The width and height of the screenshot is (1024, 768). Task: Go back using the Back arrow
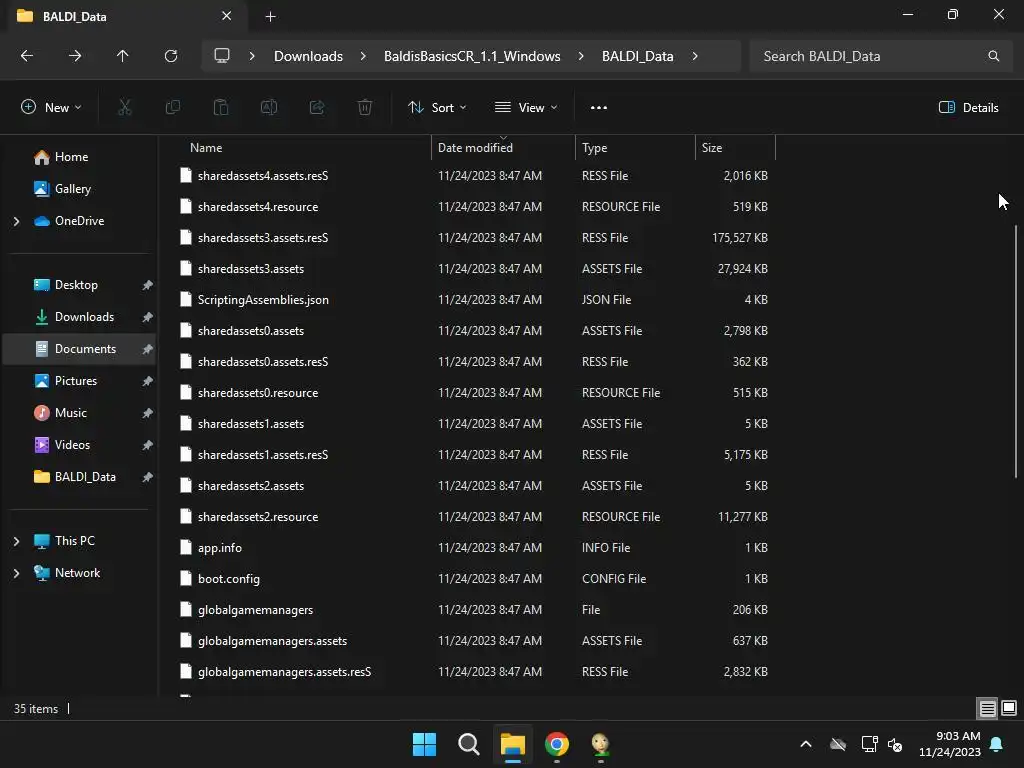[27, 56]
